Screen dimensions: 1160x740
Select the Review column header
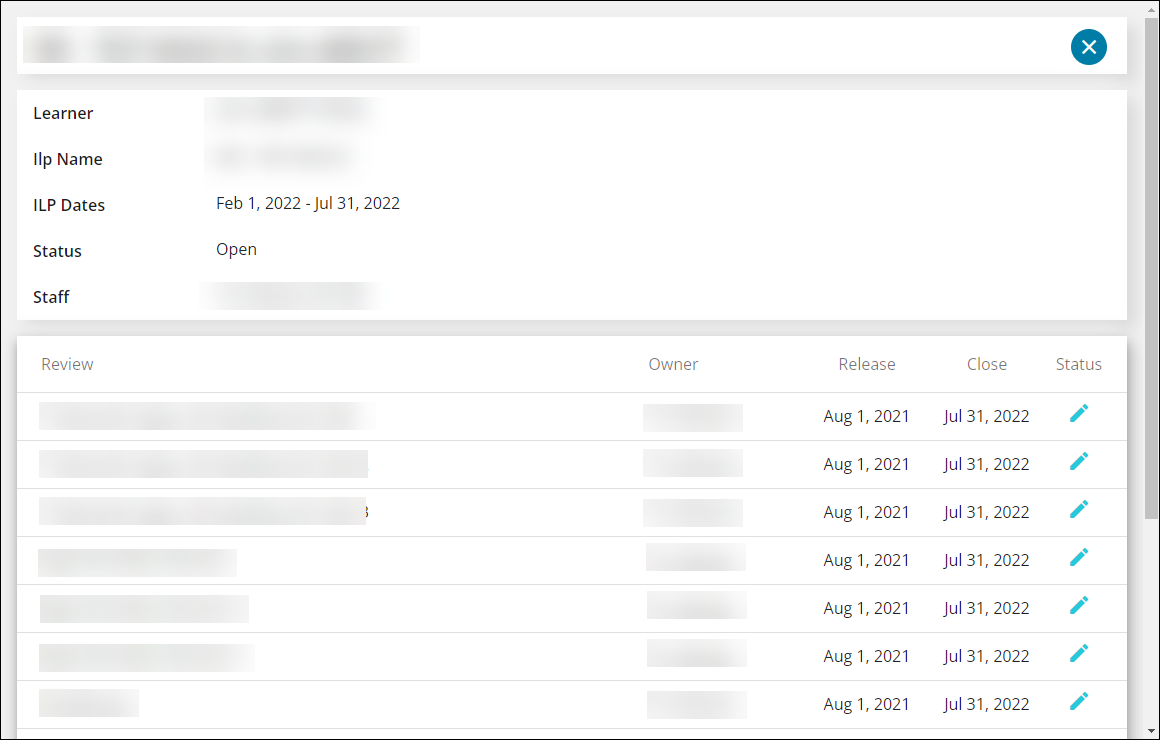[x=67, y=364]
